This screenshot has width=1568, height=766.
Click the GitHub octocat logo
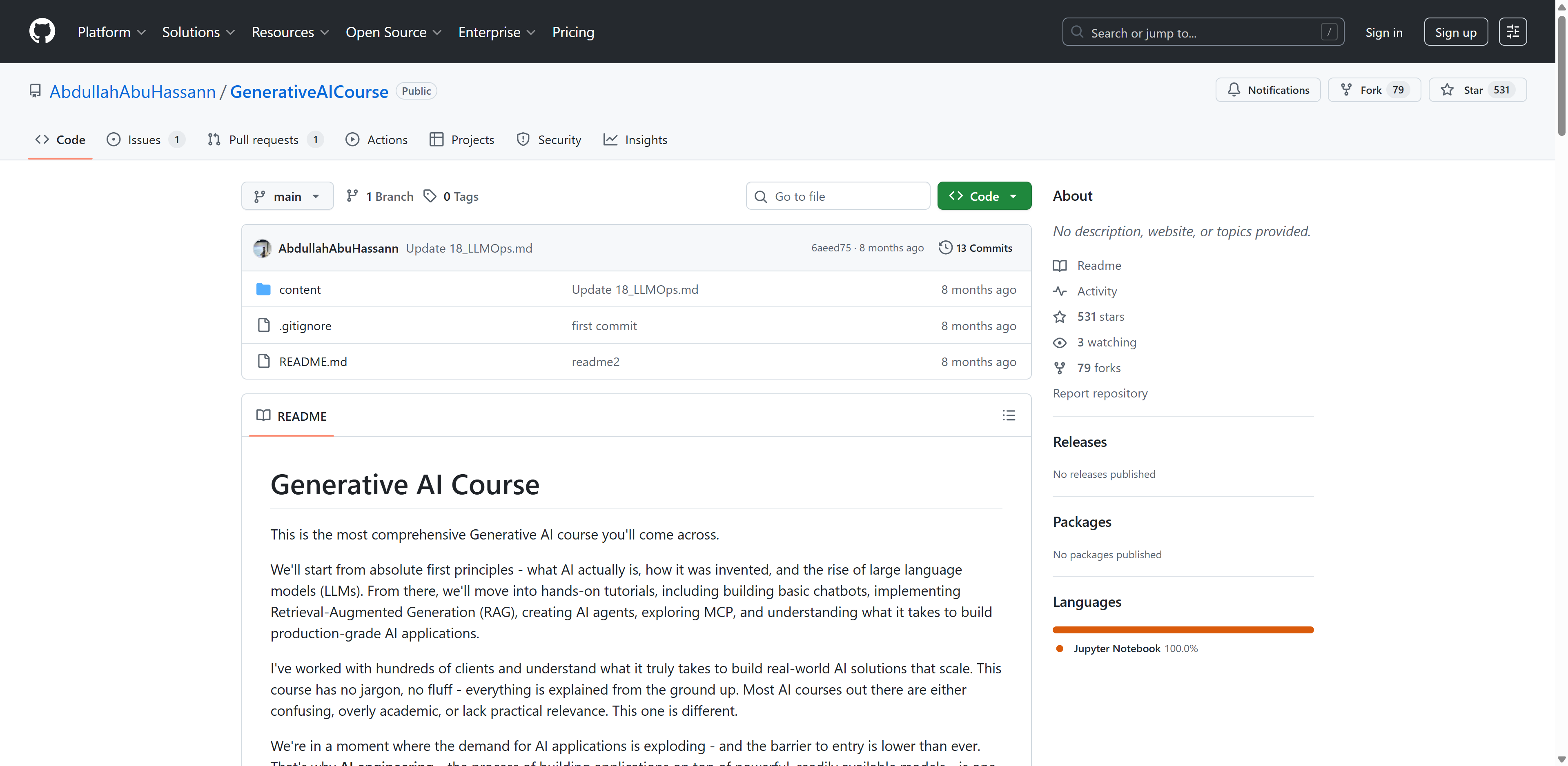(x=42, y=32)
